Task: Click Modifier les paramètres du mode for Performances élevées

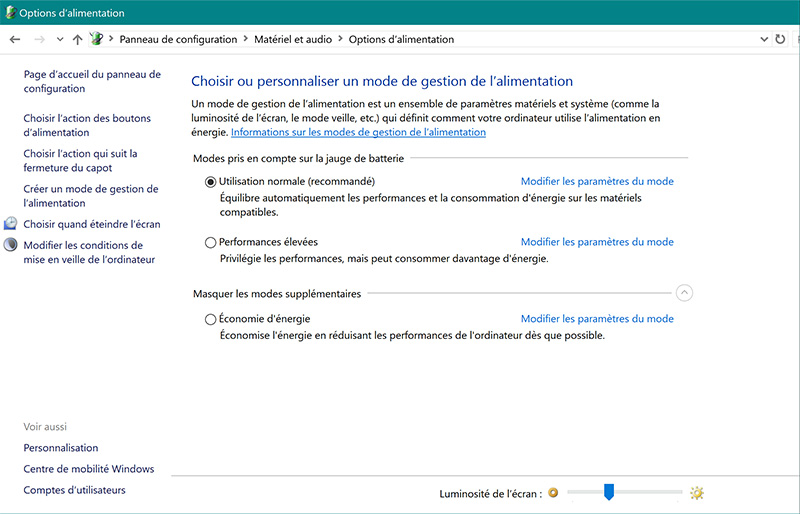Action: pos(597,242)
